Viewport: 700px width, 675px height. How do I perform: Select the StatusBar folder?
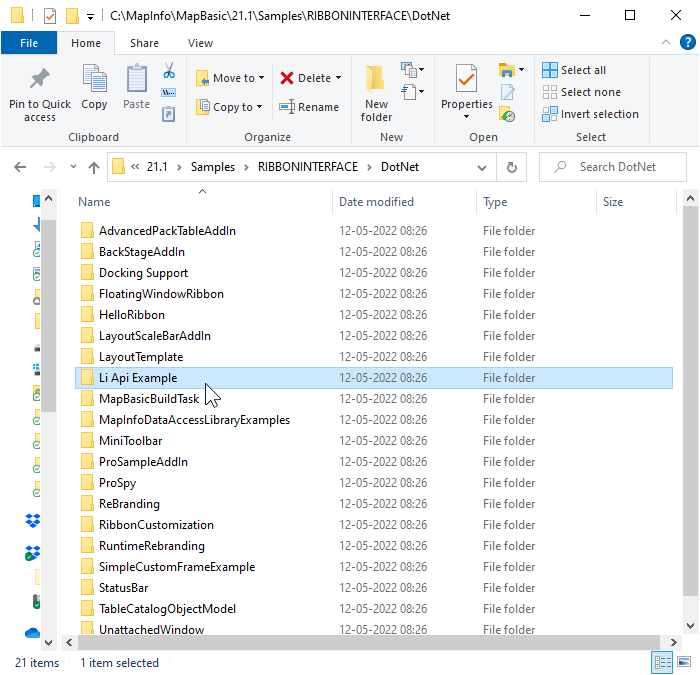(374, 588)
